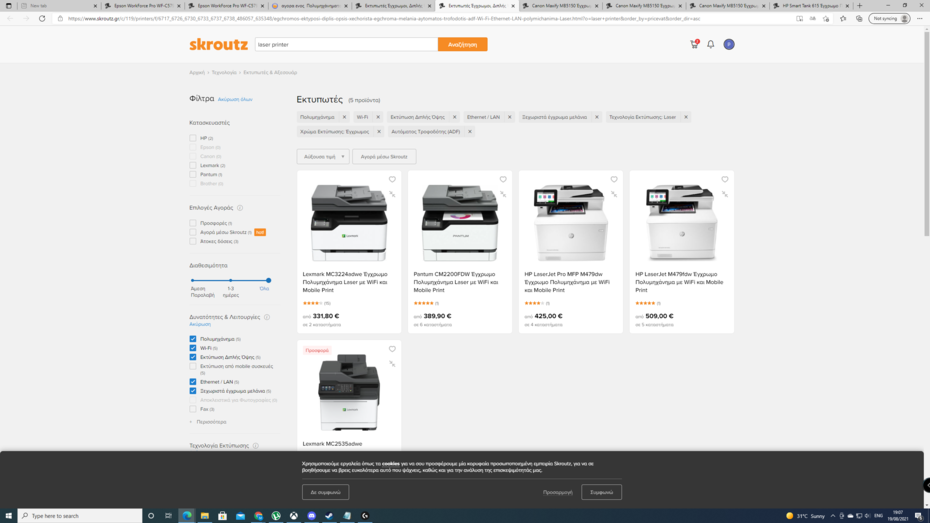
Task: Uncheck the Wi-Fi feature
Action: [193, 348]
